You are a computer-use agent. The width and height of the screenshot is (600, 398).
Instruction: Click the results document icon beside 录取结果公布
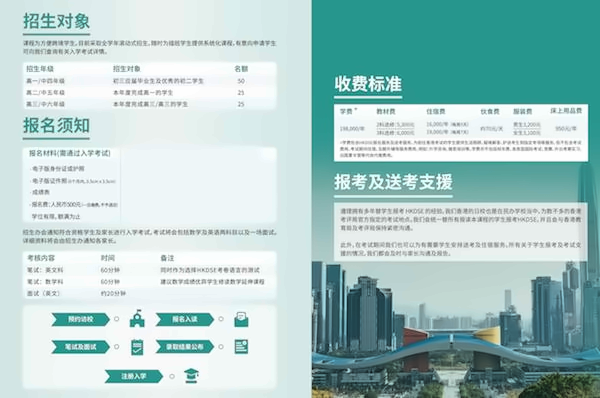(241, 347)
